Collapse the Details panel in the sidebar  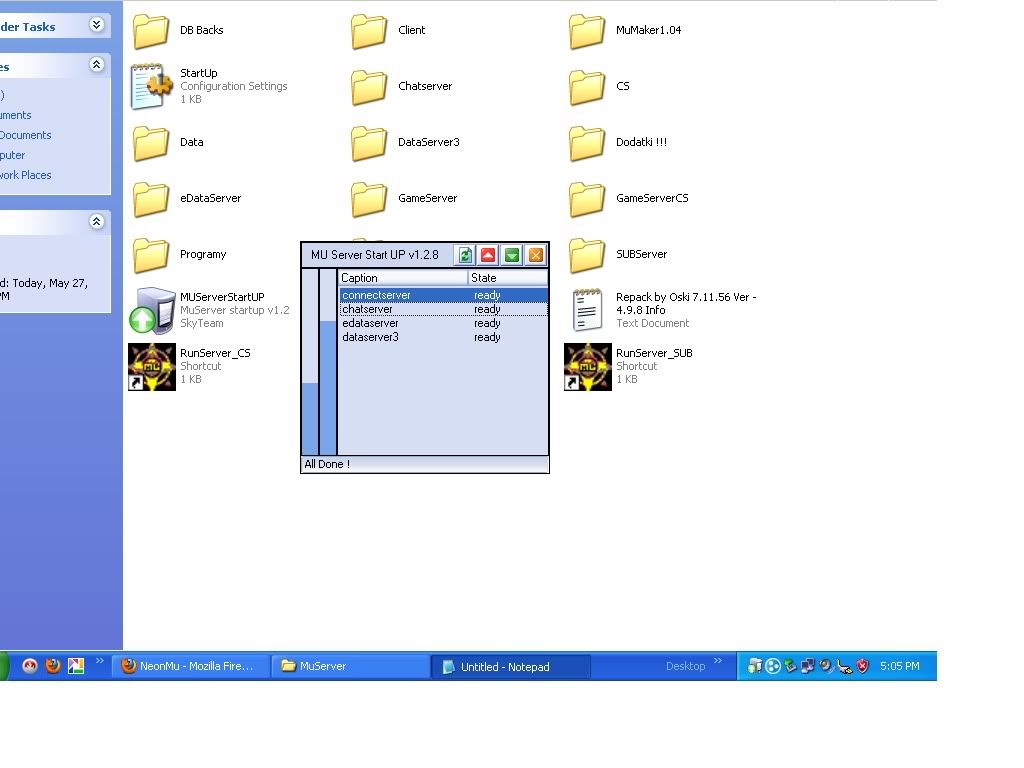[x=97, y=221]
